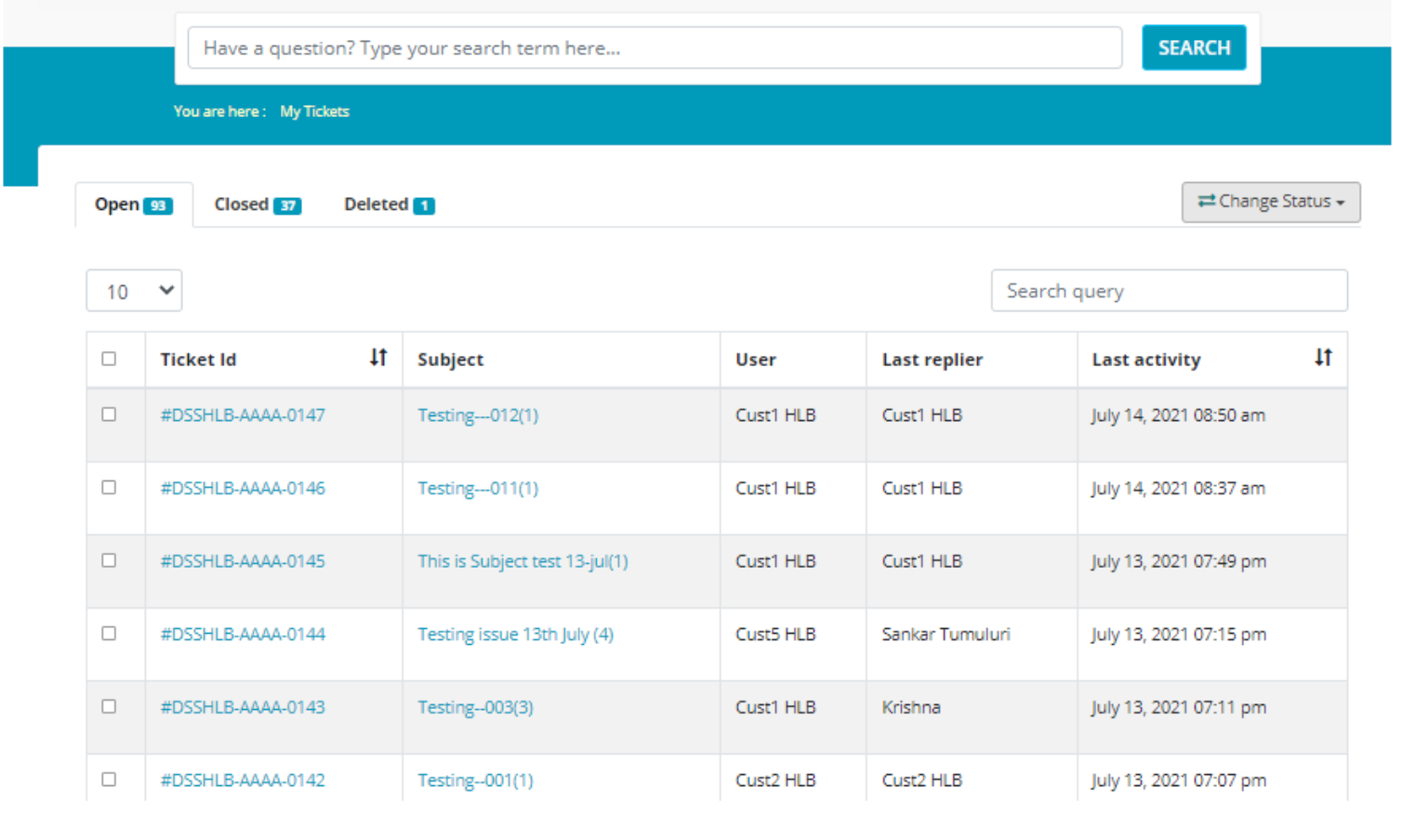Tick the select-all header checkbox
This screenshot has width=1402, height=840.
click(109, 359)
